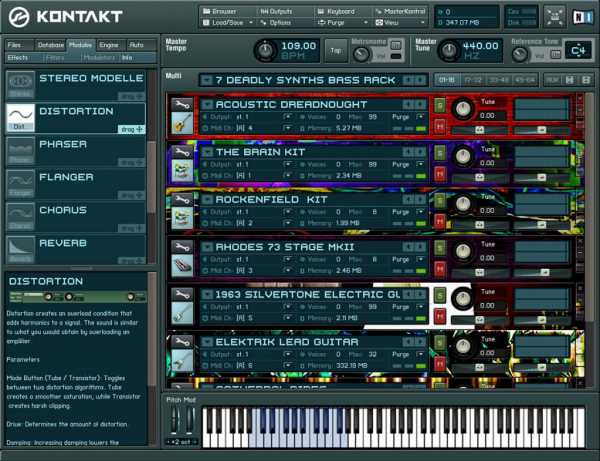Open the Acoustic Dreadnought name dropdown arrow
The height and width of the screenshot is (461, 600).
(x=207, y=104)
